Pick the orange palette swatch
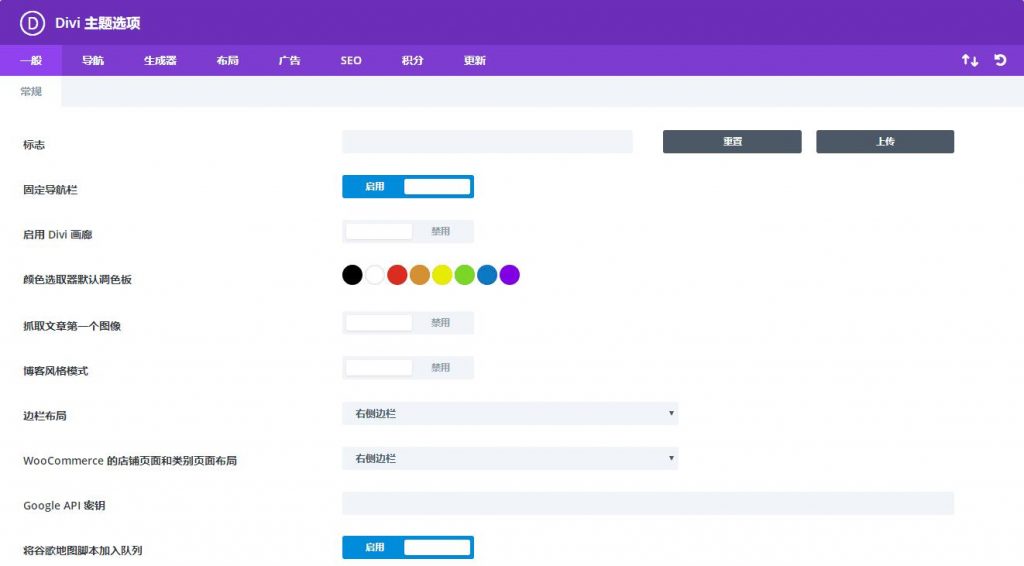Image resolution: width=1024 pixels, height=566 pixels. [420, 275]
